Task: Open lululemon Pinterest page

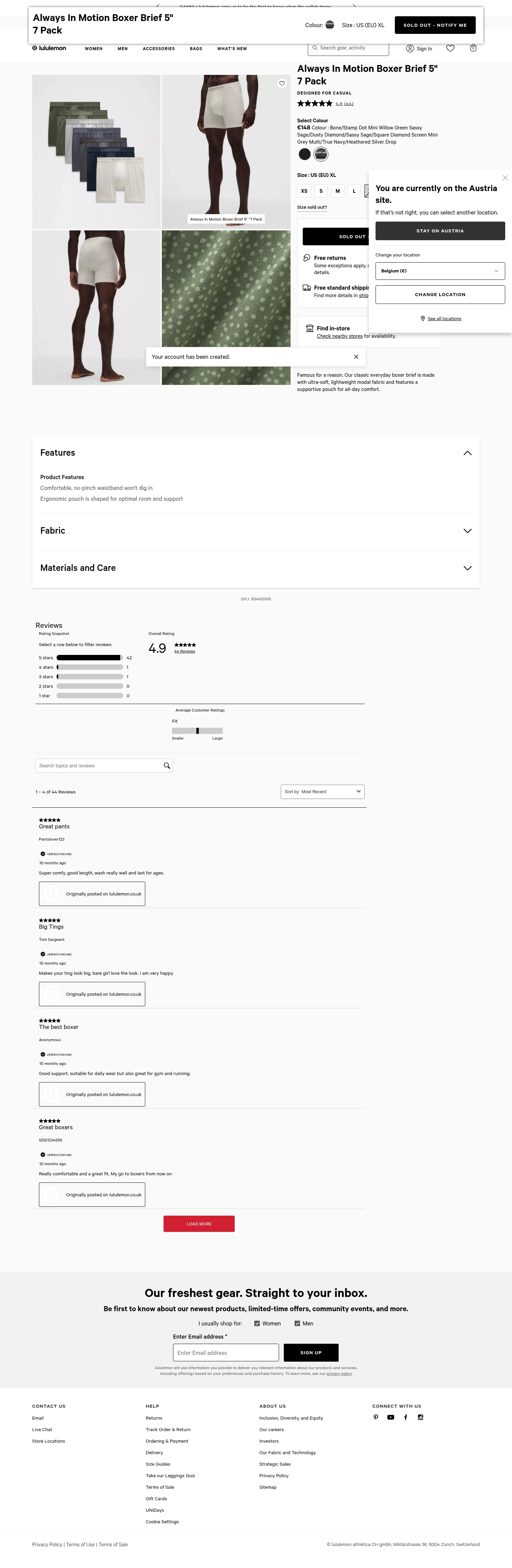Action: [376, 1417]
